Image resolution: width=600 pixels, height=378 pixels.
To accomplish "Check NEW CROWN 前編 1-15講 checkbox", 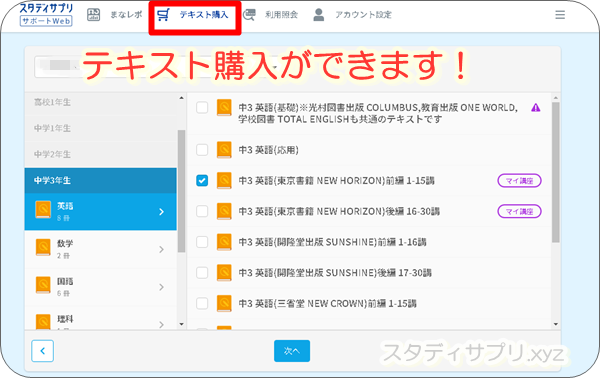I will pyautogui.click(x=202, y=303).
